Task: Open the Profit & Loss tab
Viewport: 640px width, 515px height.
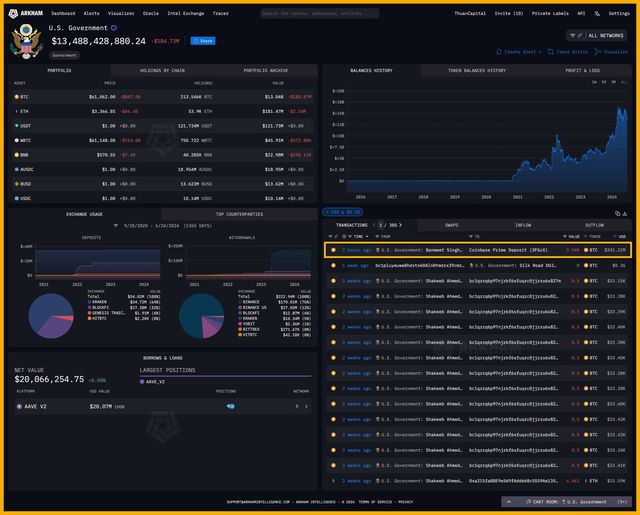Action: click(x=585, y=71)
